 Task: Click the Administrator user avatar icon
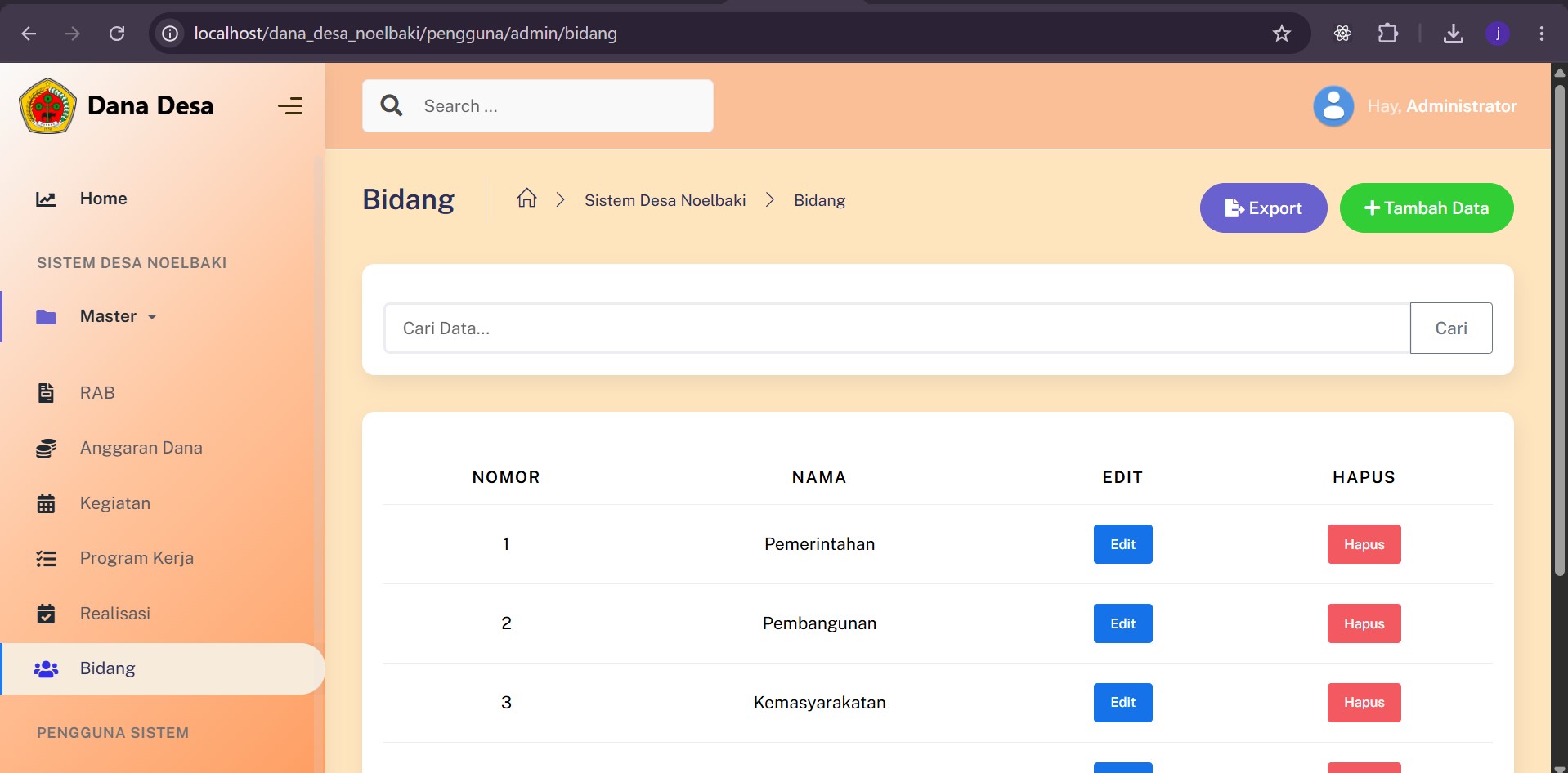1333,106
